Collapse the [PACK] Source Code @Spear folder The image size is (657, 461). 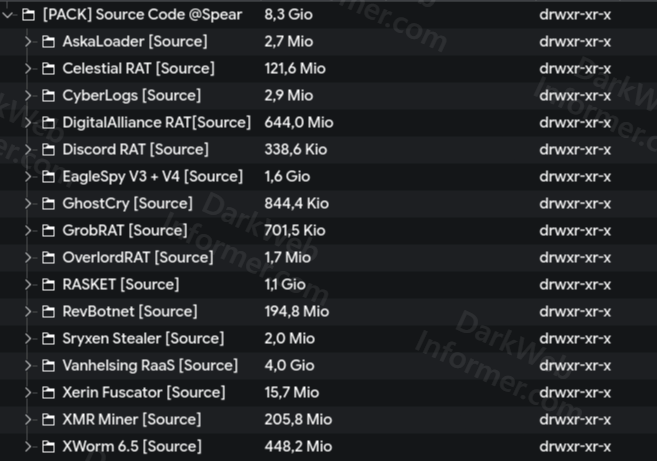coord(9,15)
